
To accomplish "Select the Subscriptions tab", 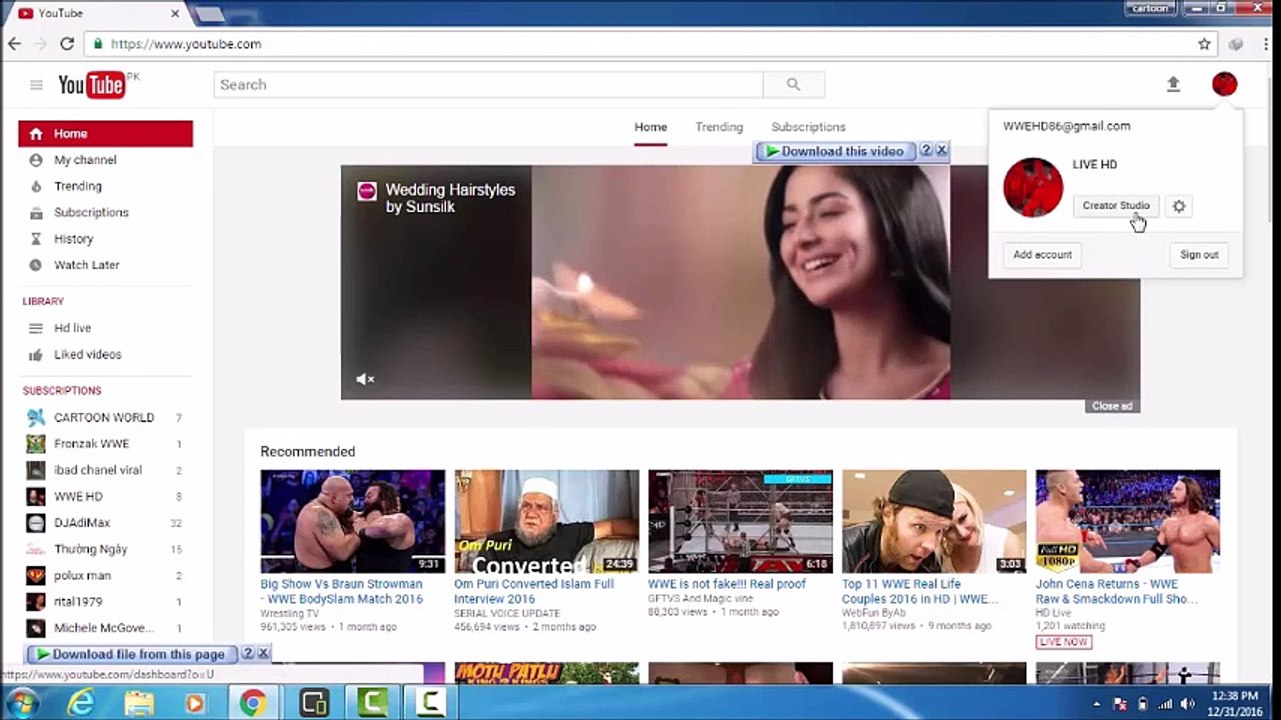I will click(x=808, y=127).
